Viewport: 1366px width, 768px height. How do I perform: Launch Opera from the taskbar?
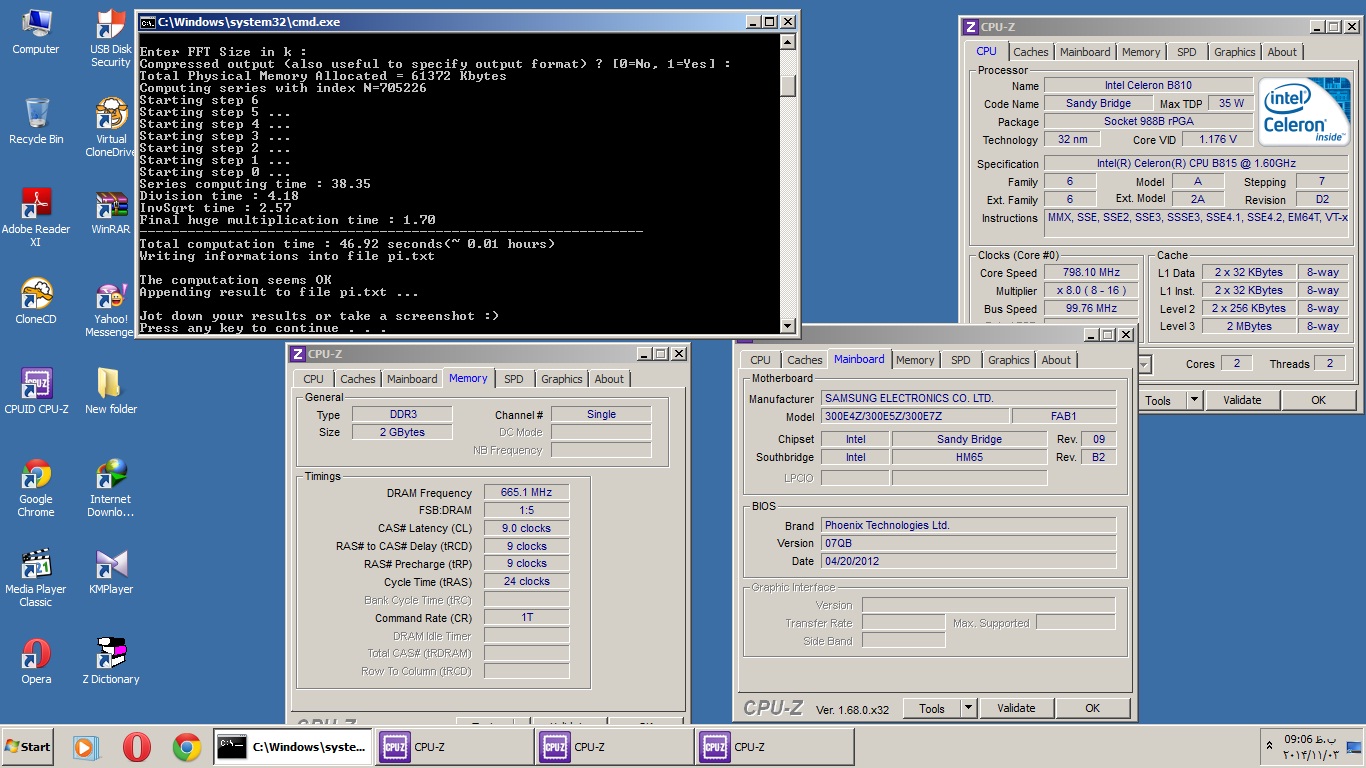pos(137,747)
